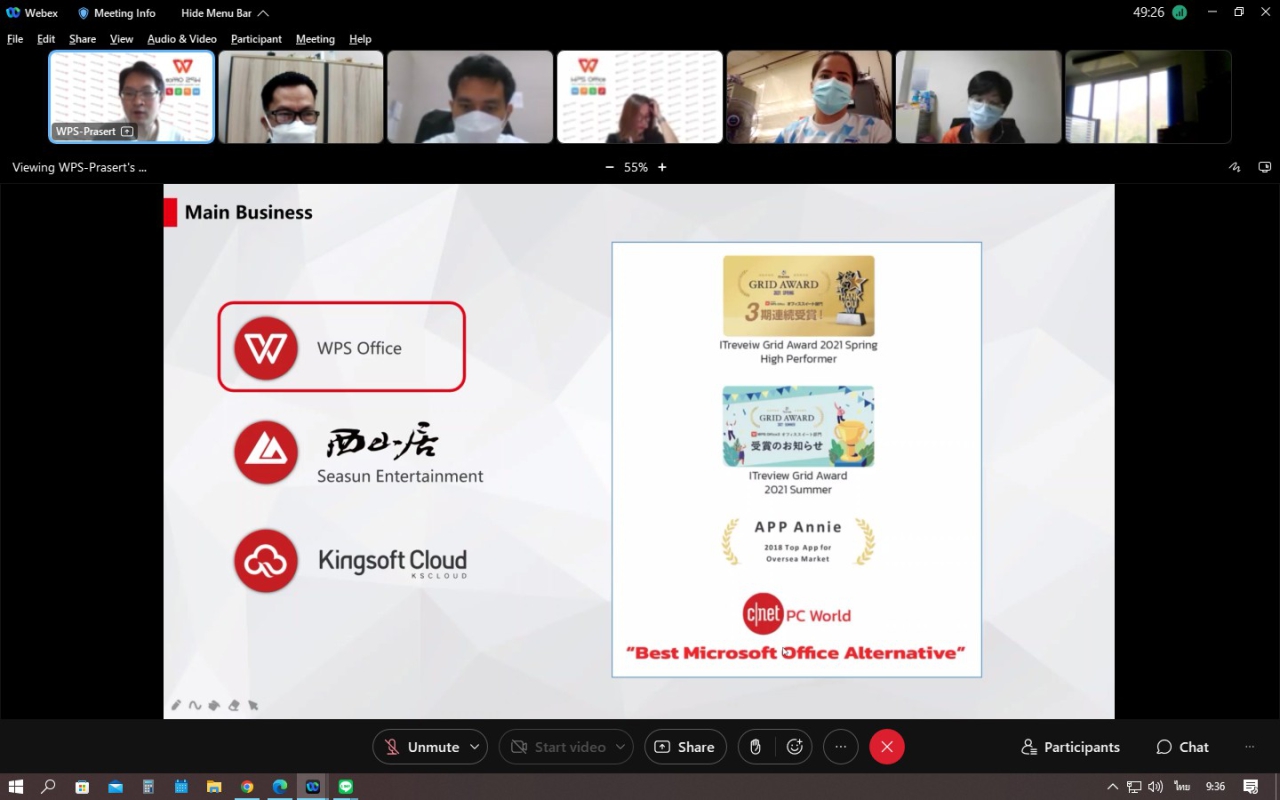1280x800 pixels.
Task: Click the 55% zoom level value
Action: 636,167
